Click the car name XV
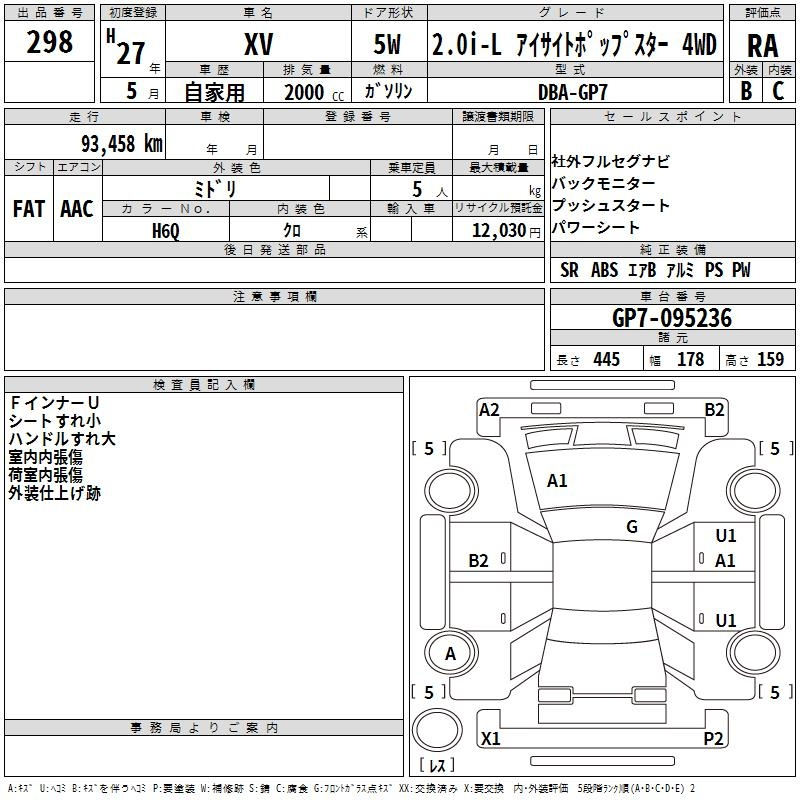This screenshot has width=800, height=800. click(259, 44)
